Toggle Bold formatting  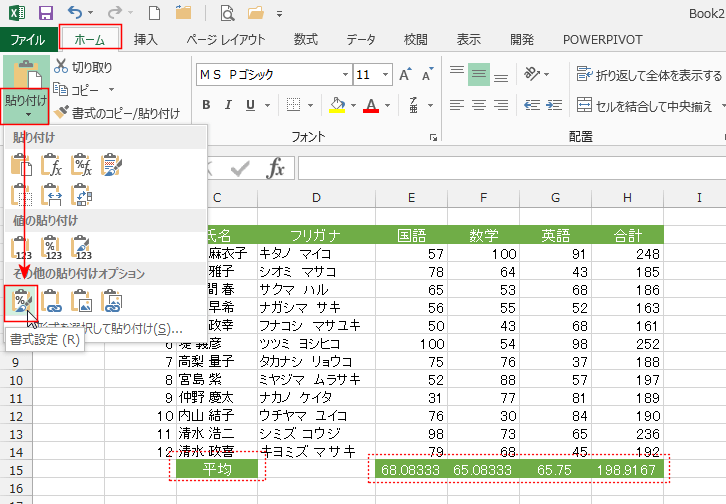205,106
